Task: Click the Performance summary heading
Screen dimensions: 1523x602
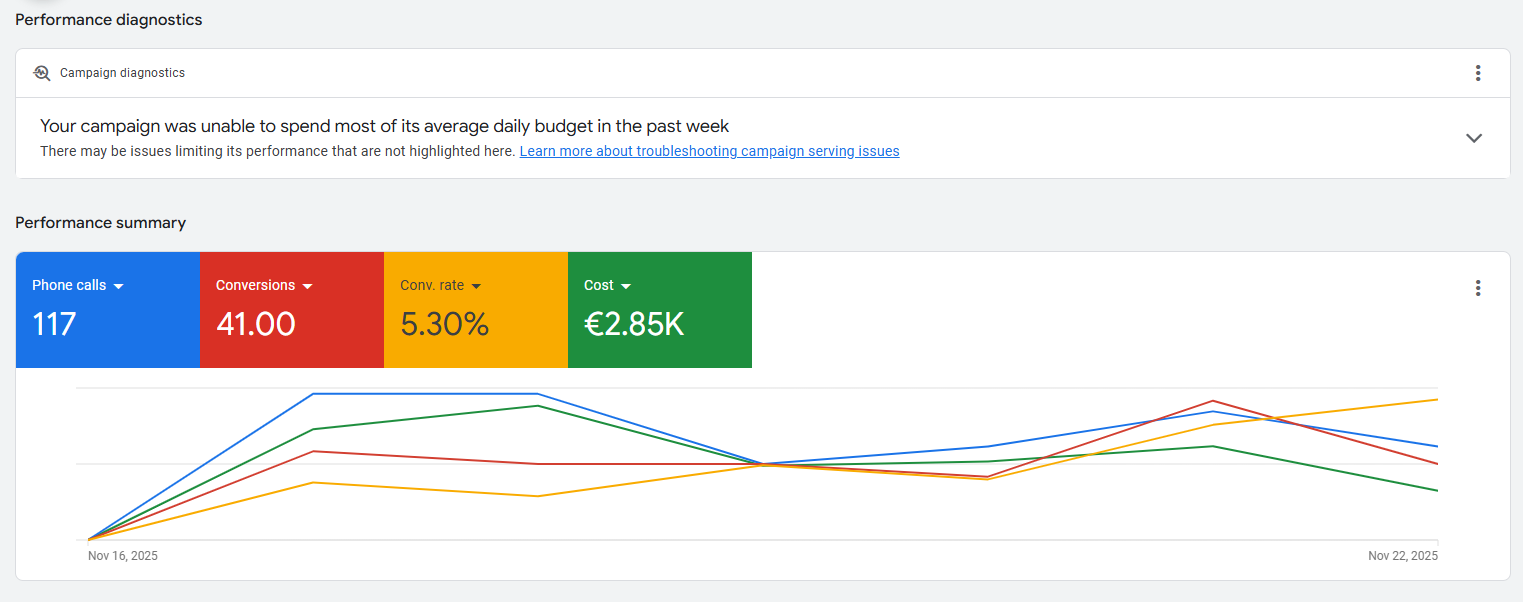Action: click(100, 222)
